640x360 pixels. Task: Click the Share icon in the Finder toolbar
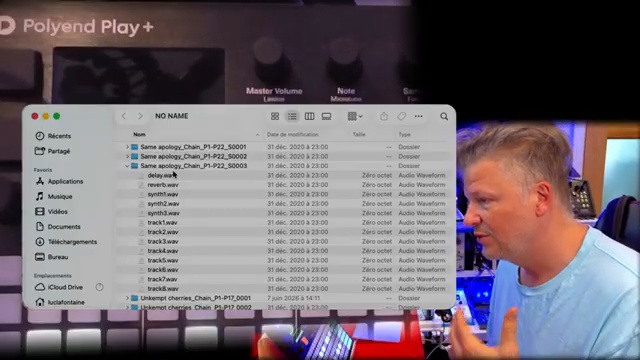(x=384, y=116)
